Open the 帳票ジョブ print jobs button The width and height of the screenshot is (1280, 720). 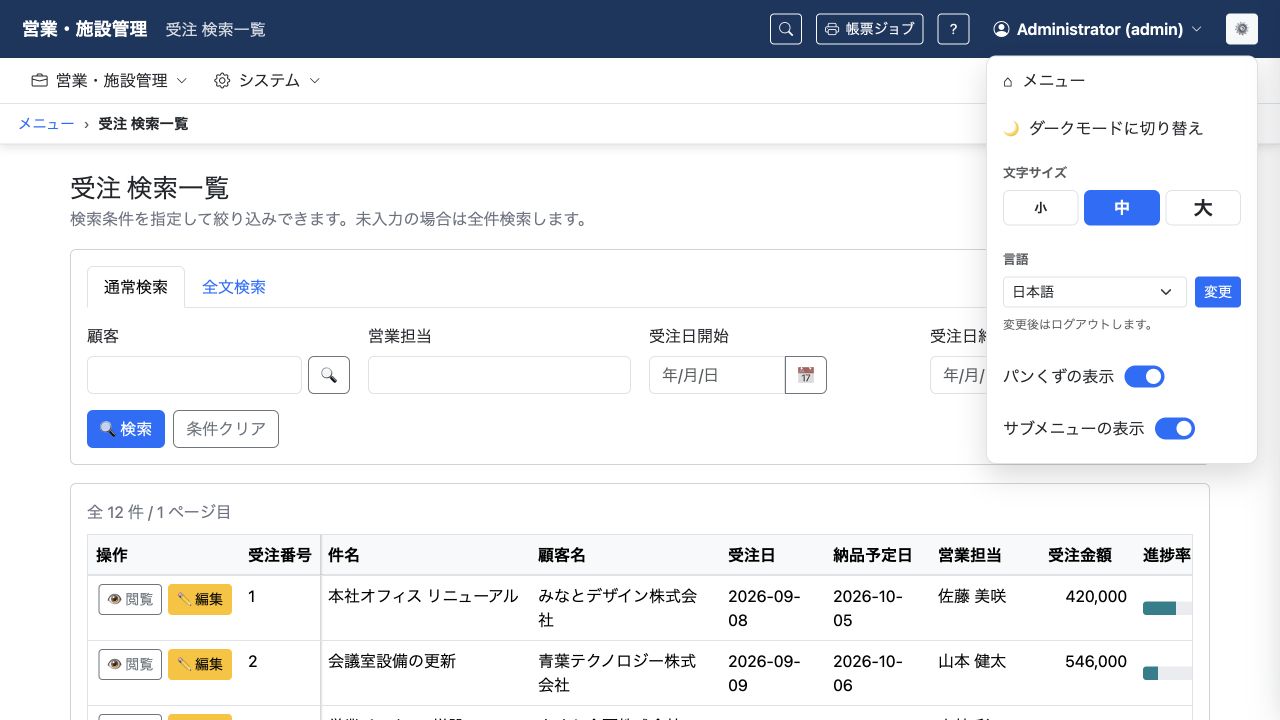[x=869, y=29]
